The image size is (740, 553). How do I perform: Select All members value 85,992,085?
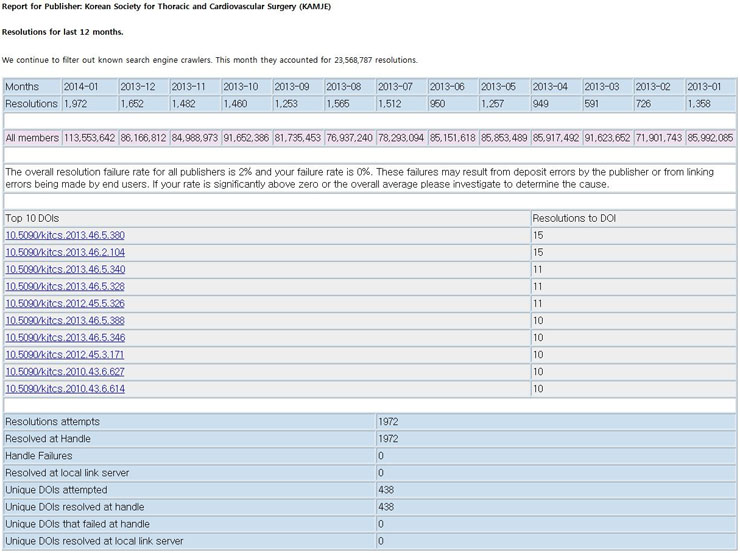point(710,138)
